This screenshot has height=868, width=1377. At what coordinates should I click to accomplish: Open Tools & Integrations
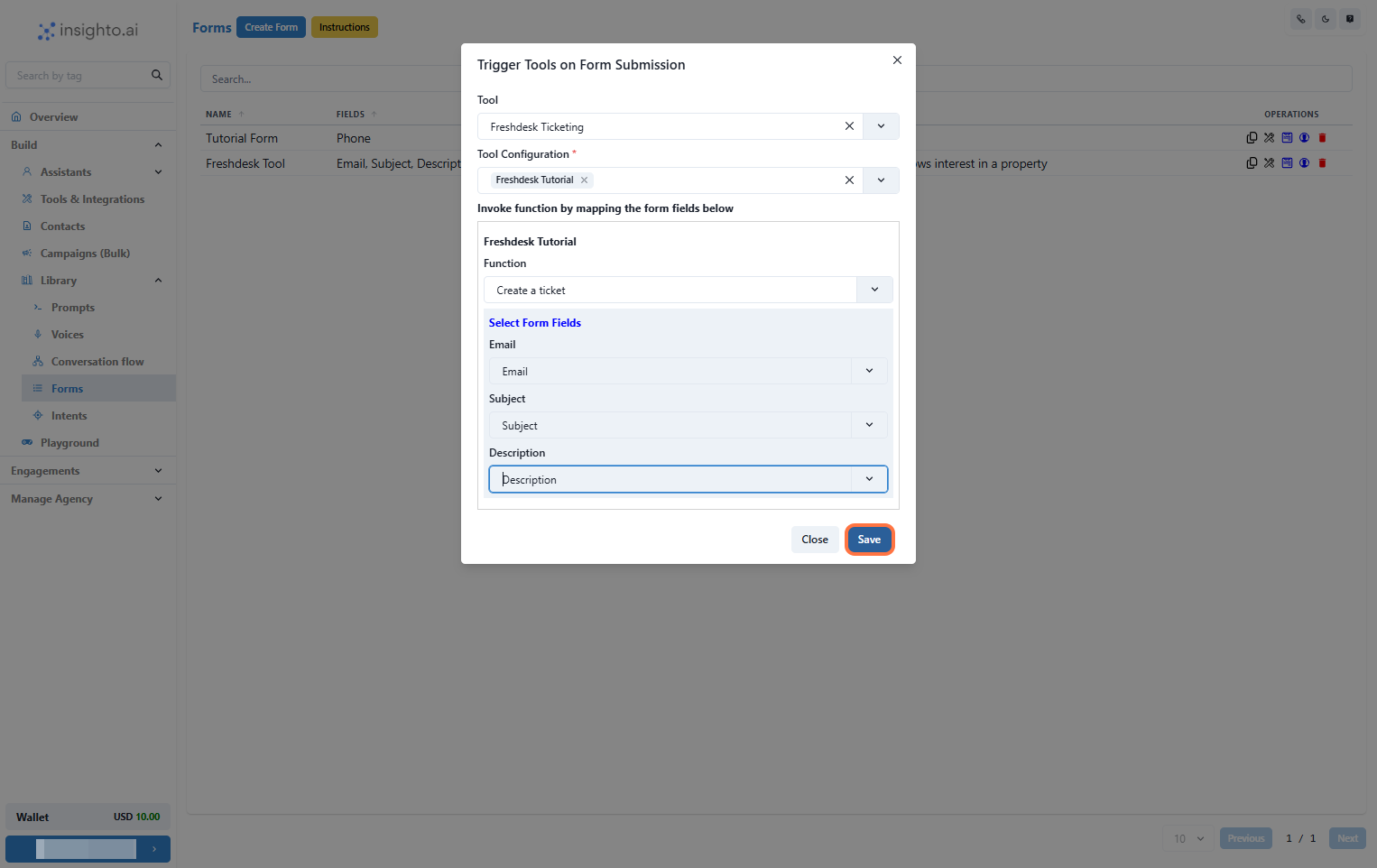tap(92, 199)
